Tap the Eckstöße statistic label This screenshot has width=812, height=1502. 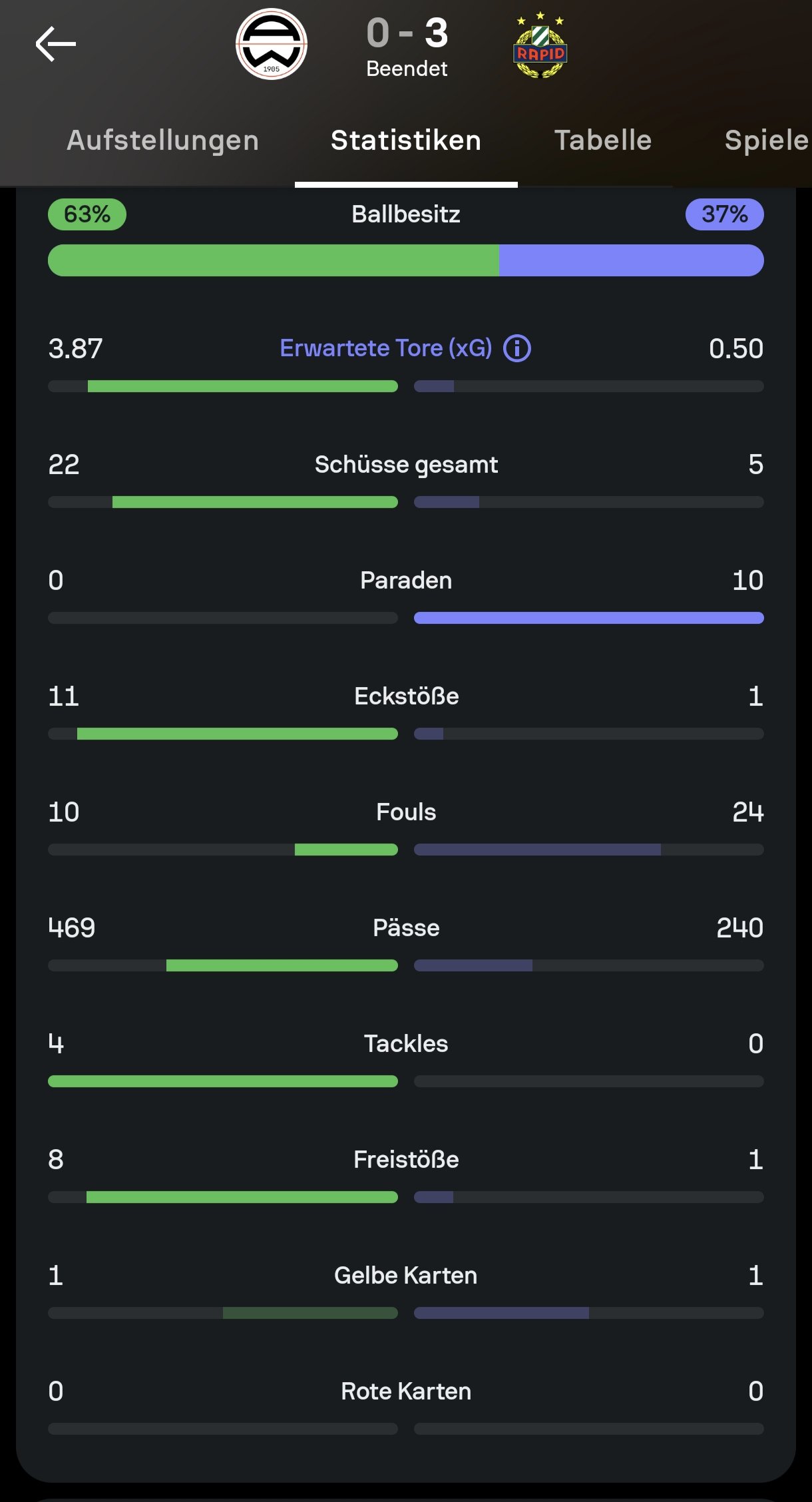[406, 696]
